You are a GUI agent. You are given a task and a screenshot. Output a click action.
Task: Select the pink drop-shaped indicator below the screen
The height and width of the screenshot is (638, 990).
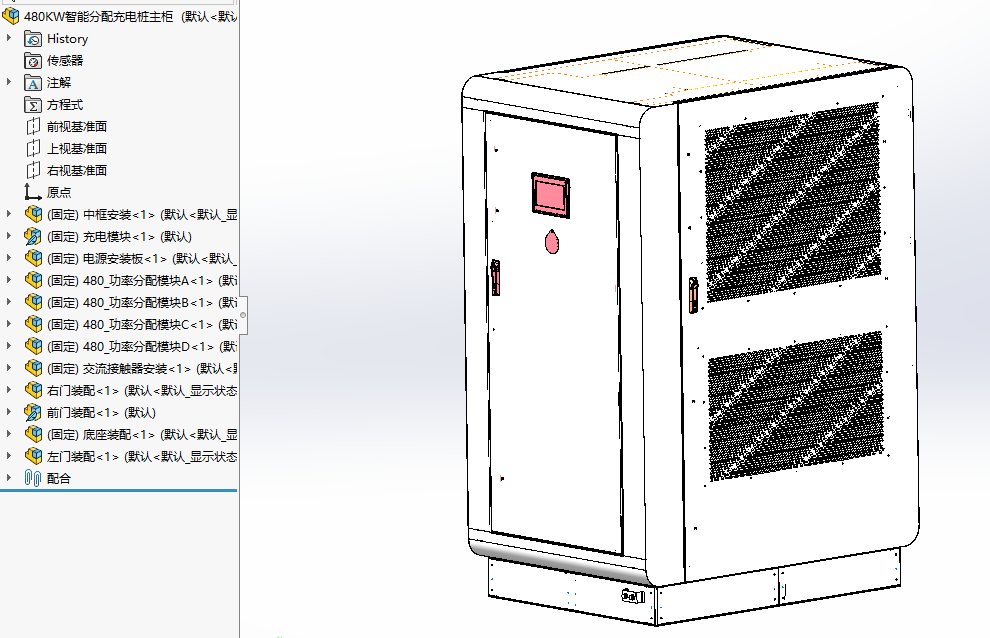click(x=552, y=241)
